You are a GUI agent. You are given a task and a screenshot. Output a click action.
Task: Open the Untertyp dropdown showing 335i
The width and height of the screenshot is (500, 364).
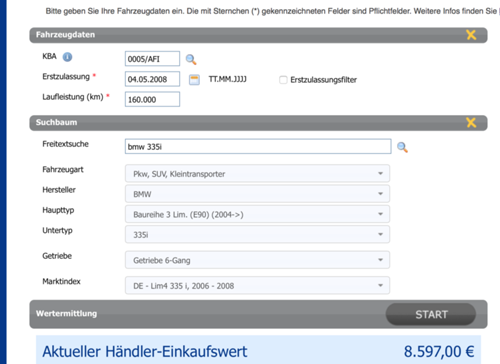tap(257, 234)
